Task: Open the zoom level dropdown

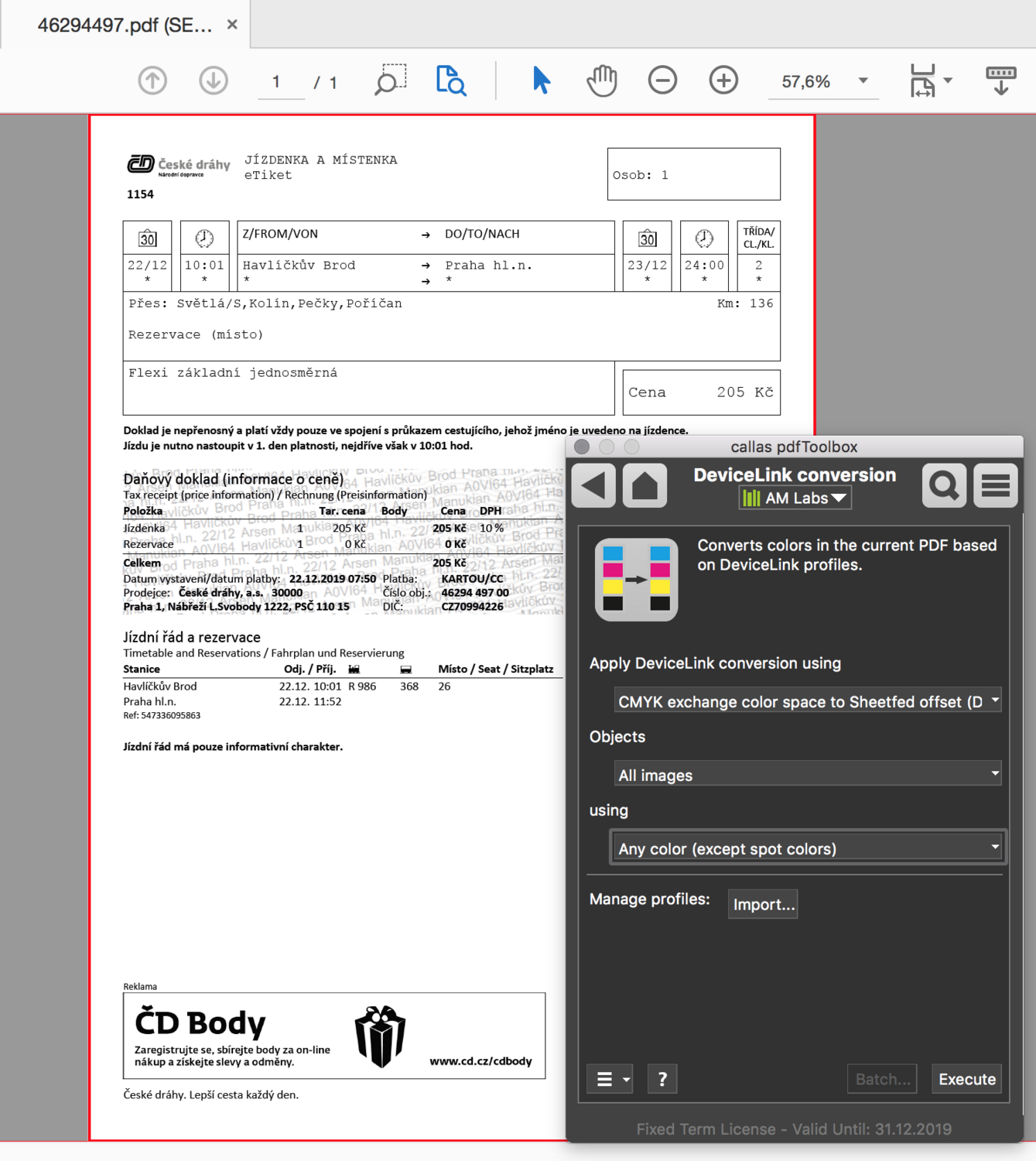Action: (x=863, y=80)
